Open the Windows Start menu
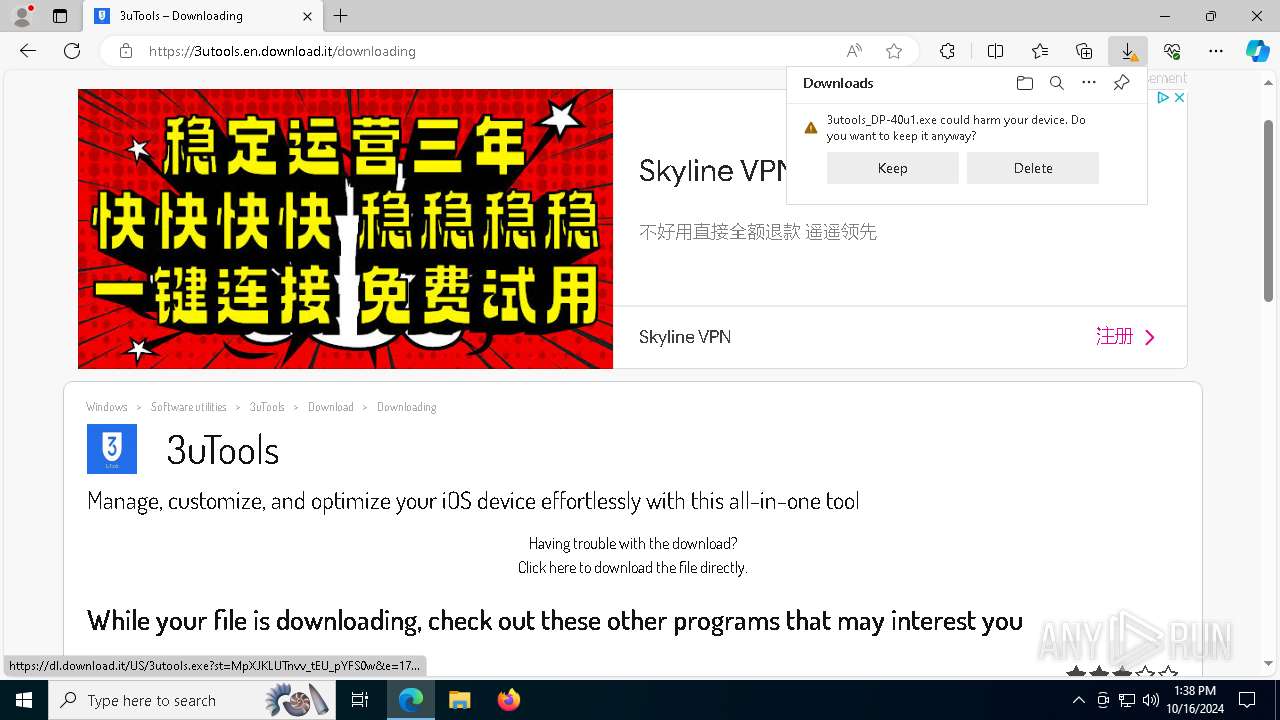 point(24,700)
